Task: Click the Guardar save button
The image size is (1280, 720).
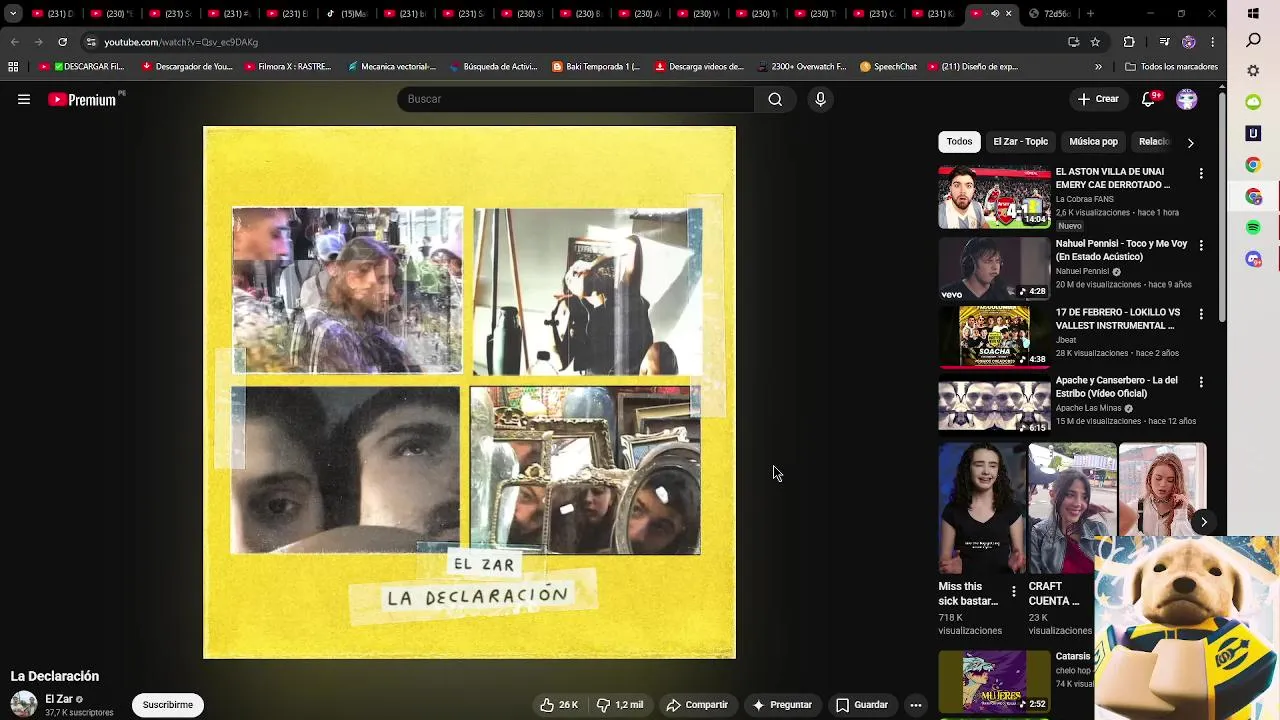Action: pyautogui.click(x=862, y=705)
